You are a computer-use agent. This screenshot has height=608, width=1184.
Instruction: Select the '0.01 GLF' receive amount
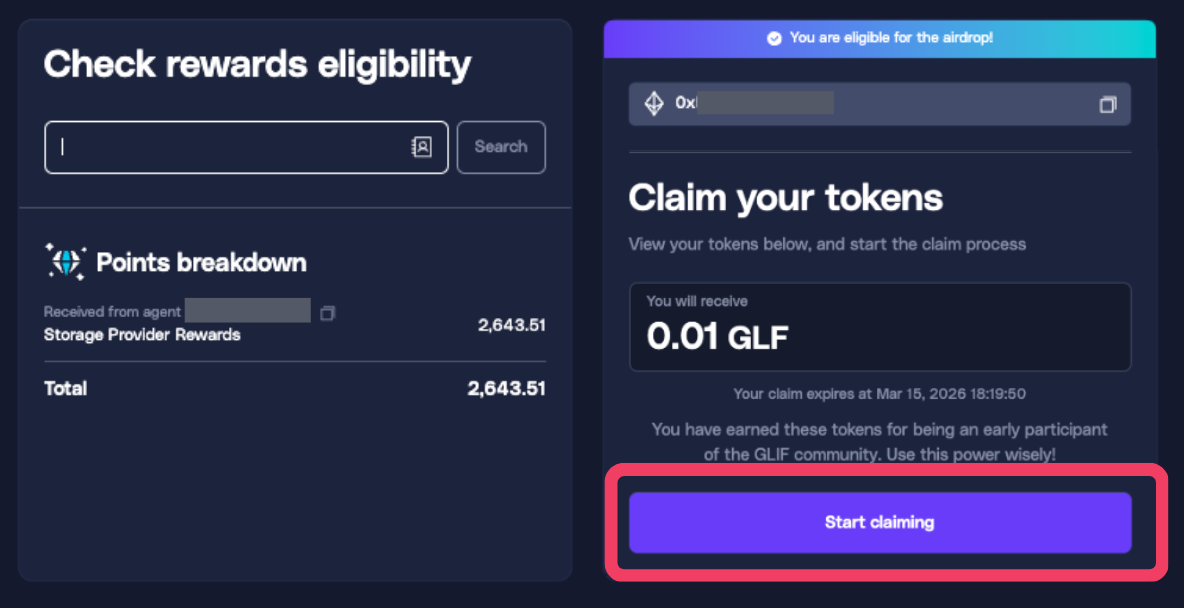[715, 337]
